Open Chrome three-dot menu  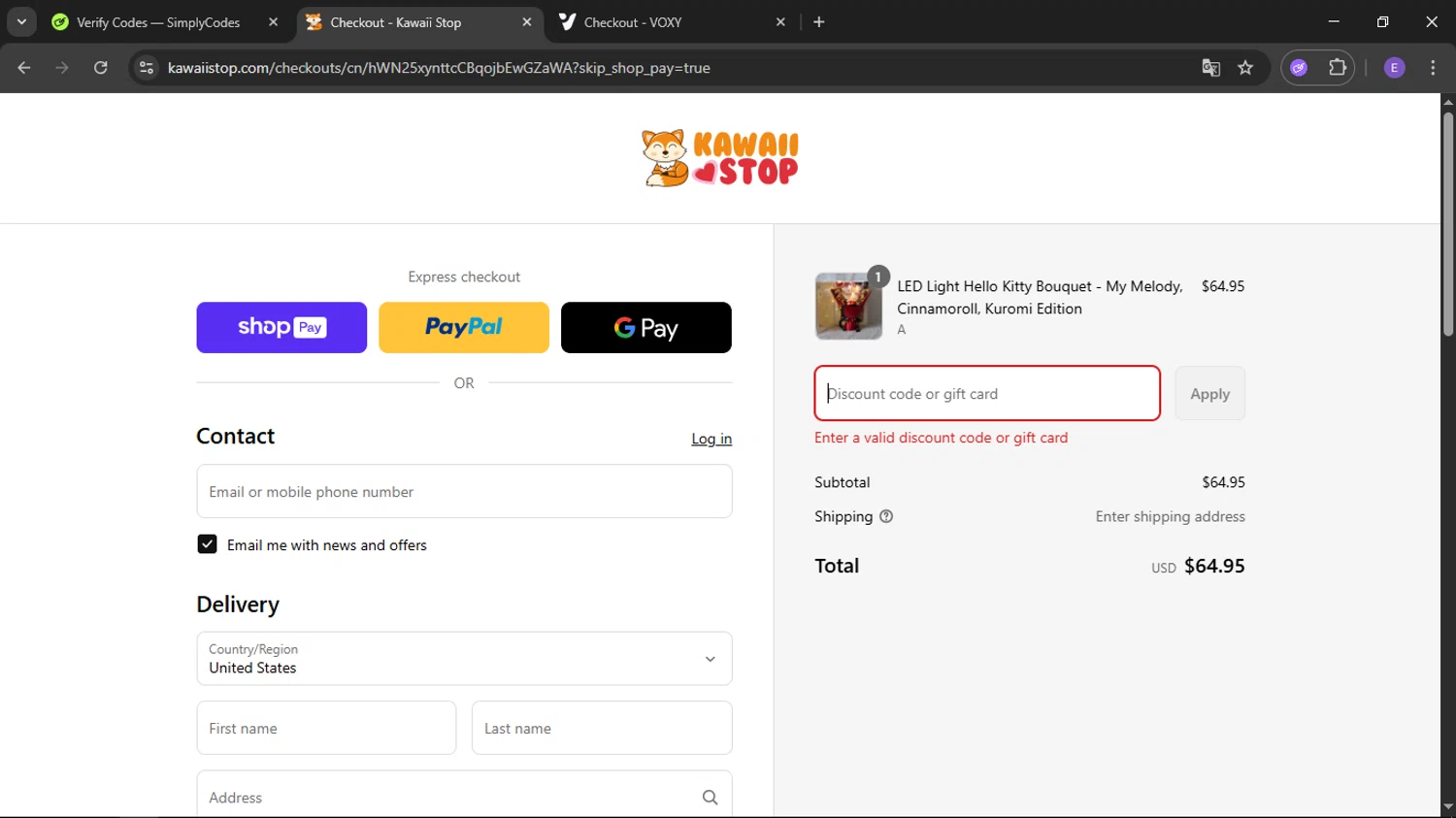click(x=1433, y=68)
